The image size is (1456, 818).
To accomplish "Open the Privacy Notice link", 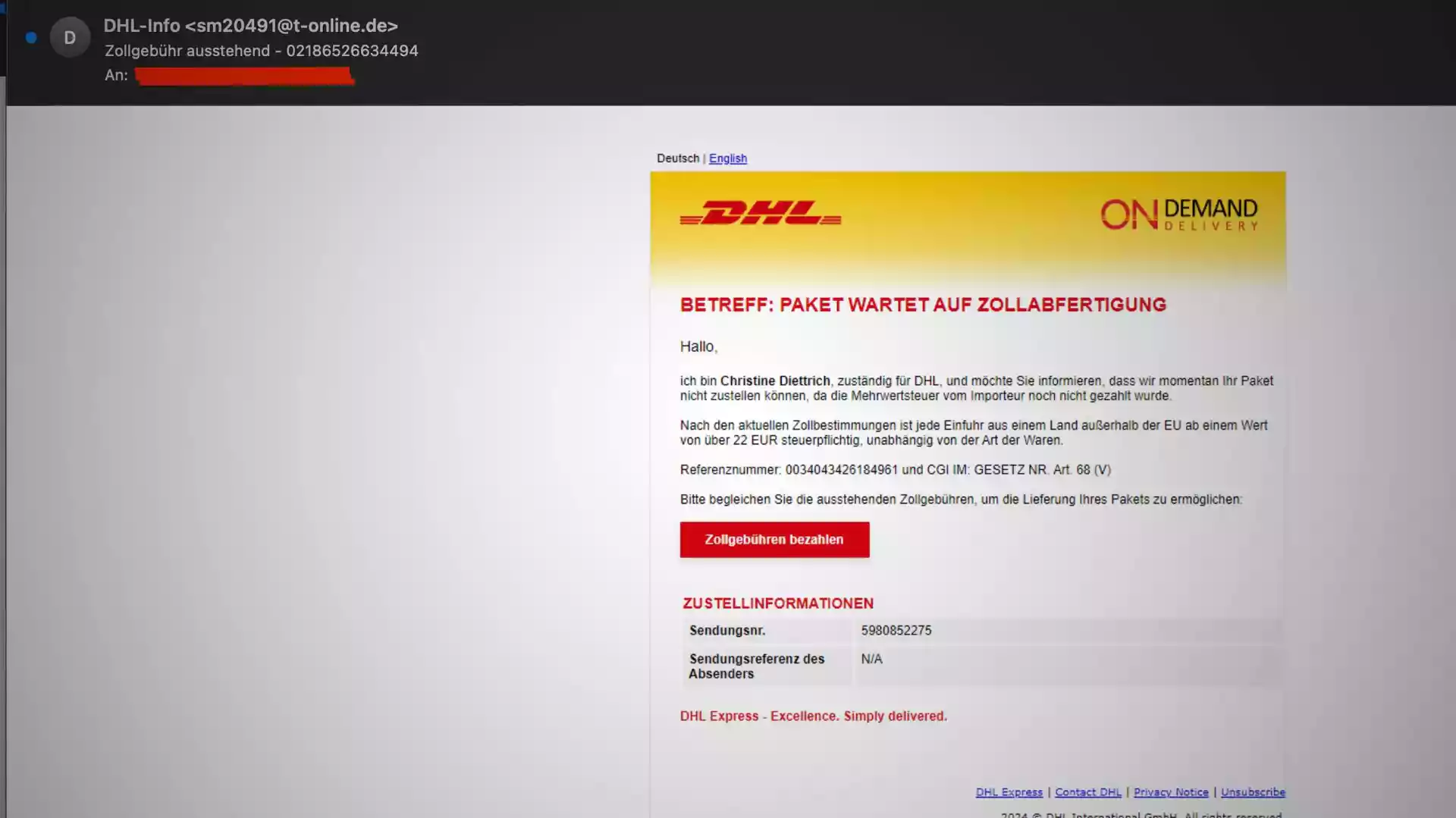I will 1171,792.
